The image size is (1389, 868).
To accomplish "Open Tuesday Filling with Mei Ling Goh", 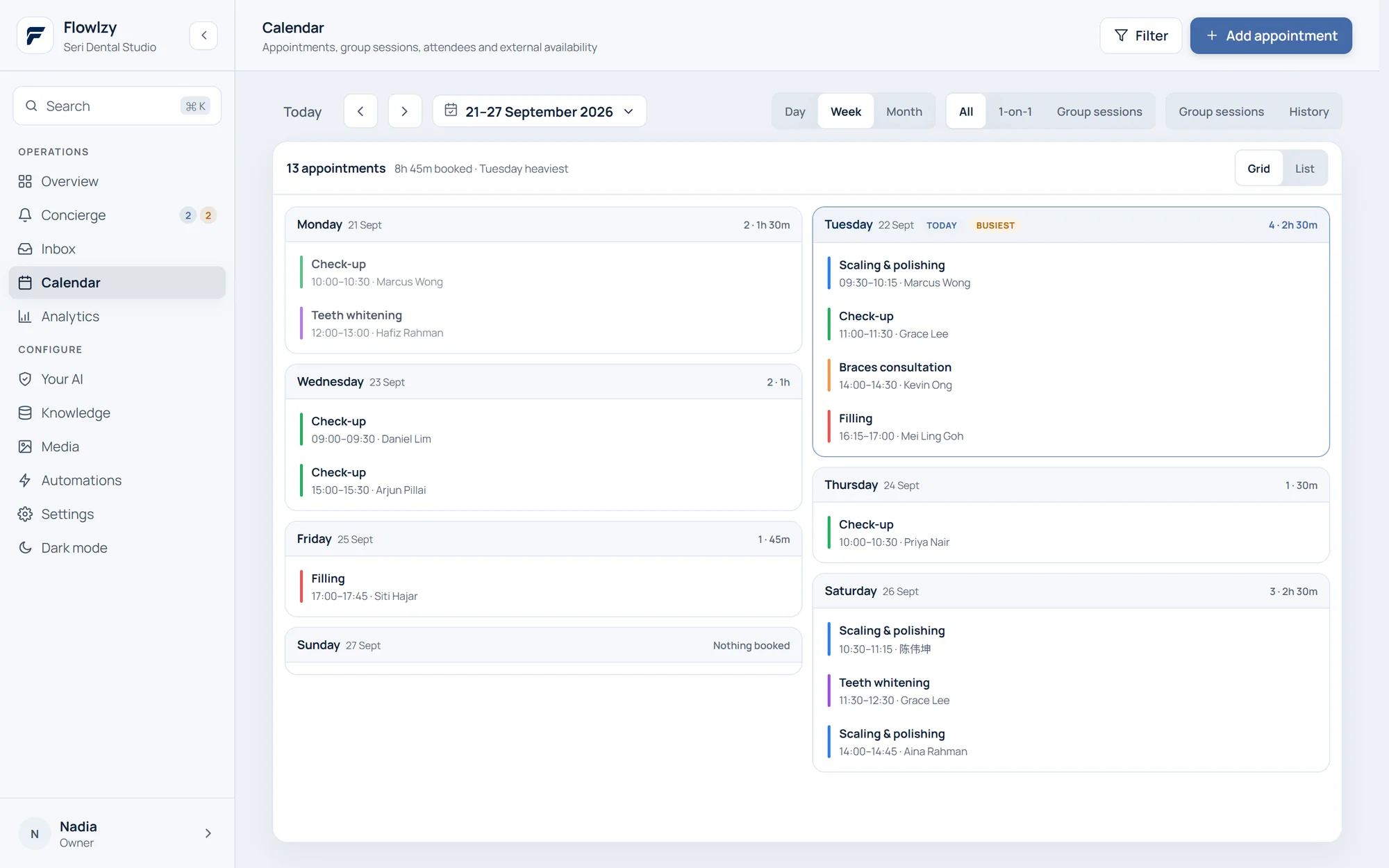I will pyautogui.click(x=1071, y=427).
